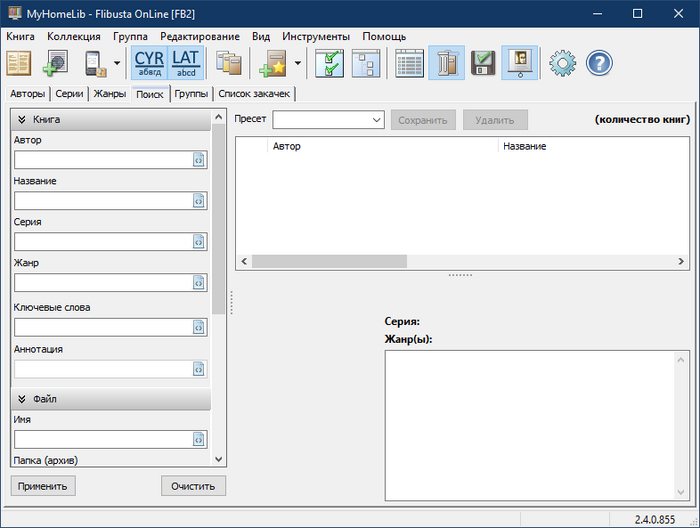This screenshot has height=528, width=700.
Task: Click the Сохранить preset button
Action: point(423,120)
